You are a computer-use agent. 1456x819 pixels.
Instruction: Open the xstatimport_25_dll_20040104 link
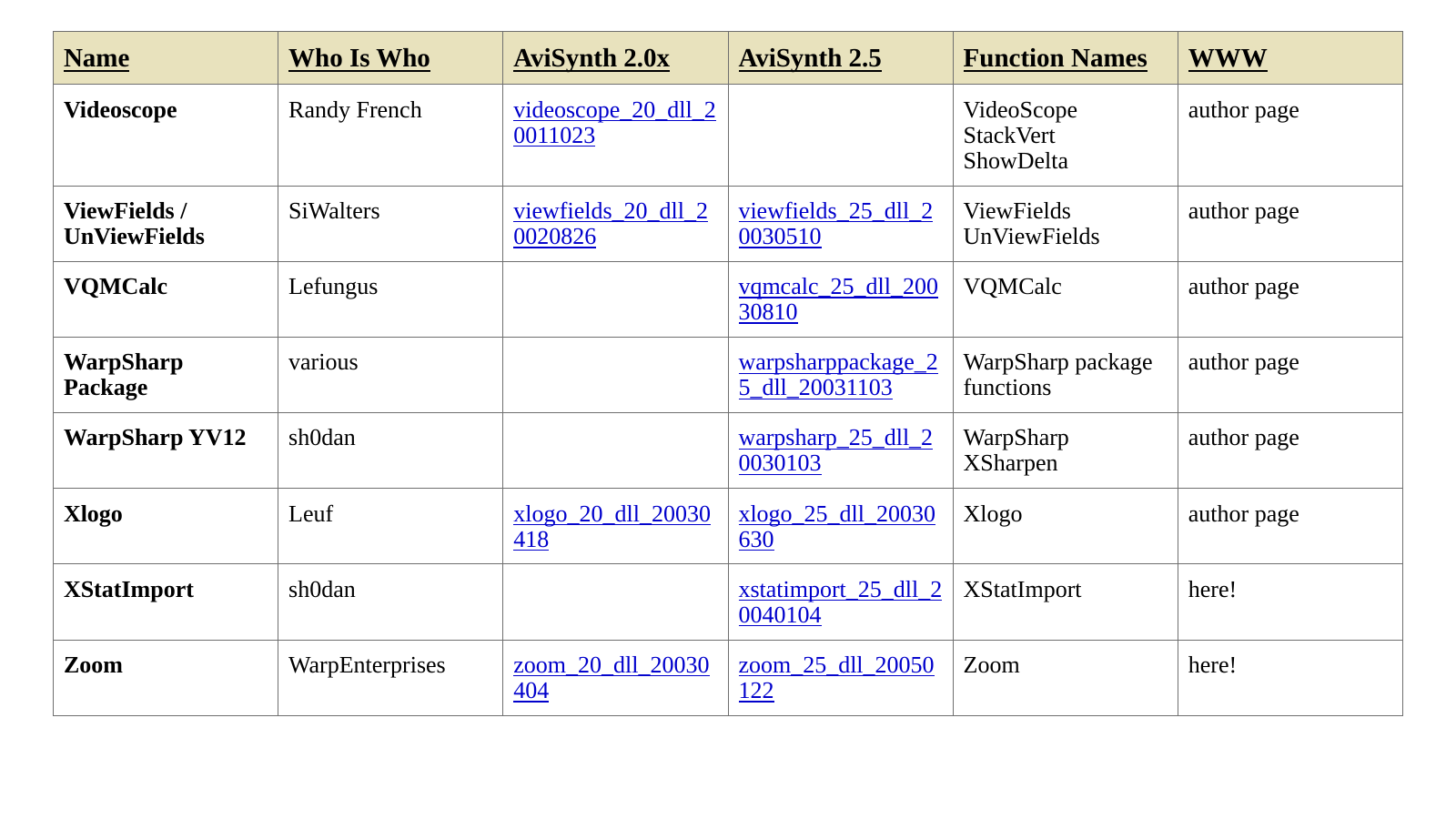pyautogui.click(x=840, y=602)
